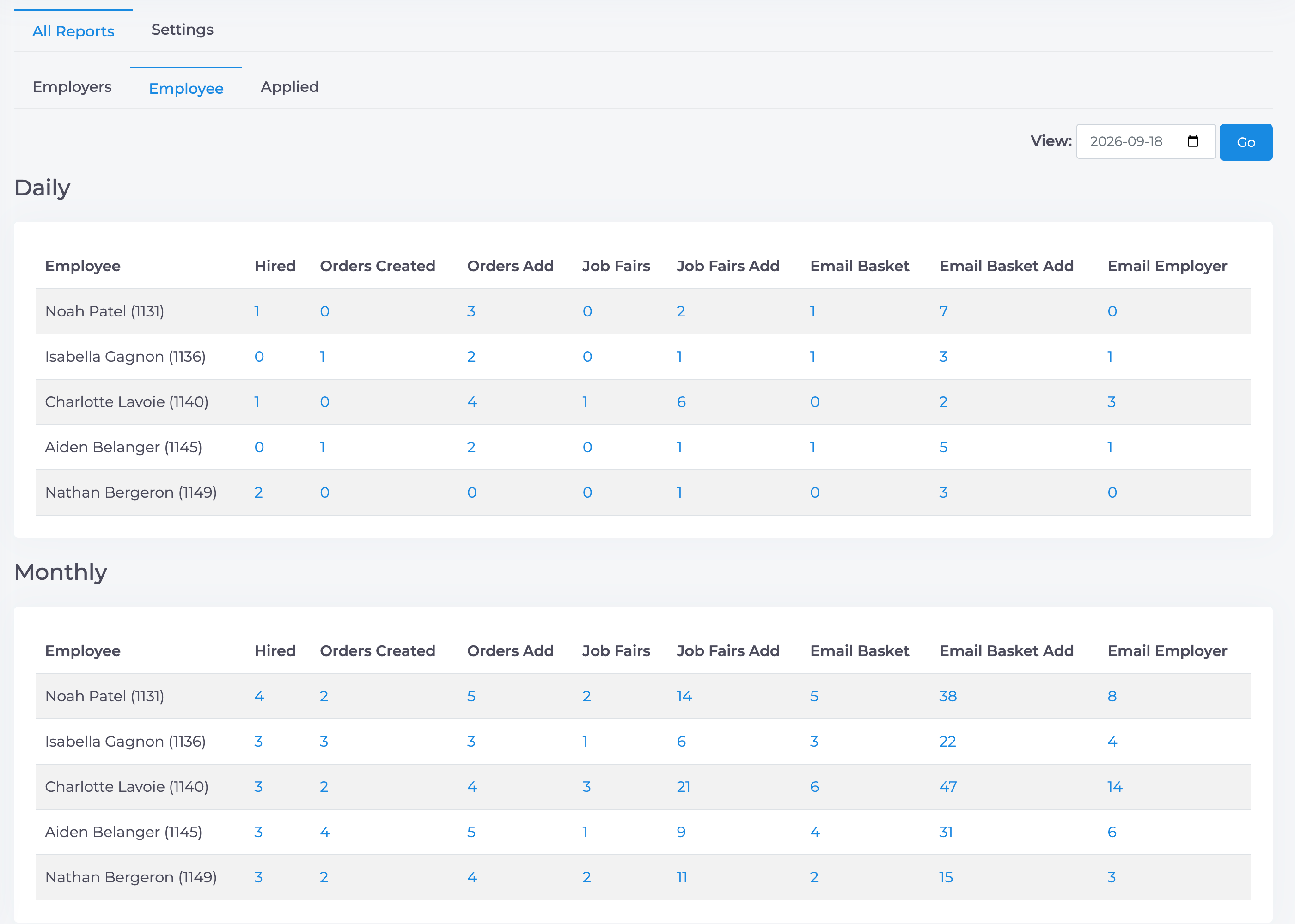The width and height of the screenshot is (1295, 924).
Task: Click Aiden Belanger's daily Email Basket Add value 5
Action: (943, 447)
